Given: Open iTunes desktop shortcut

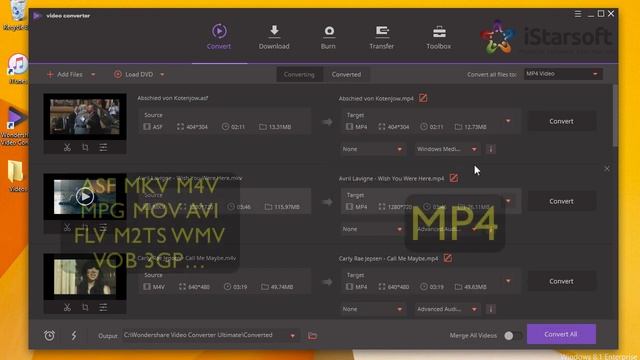Looking at the screenshot, I should (x=17, y=68).
